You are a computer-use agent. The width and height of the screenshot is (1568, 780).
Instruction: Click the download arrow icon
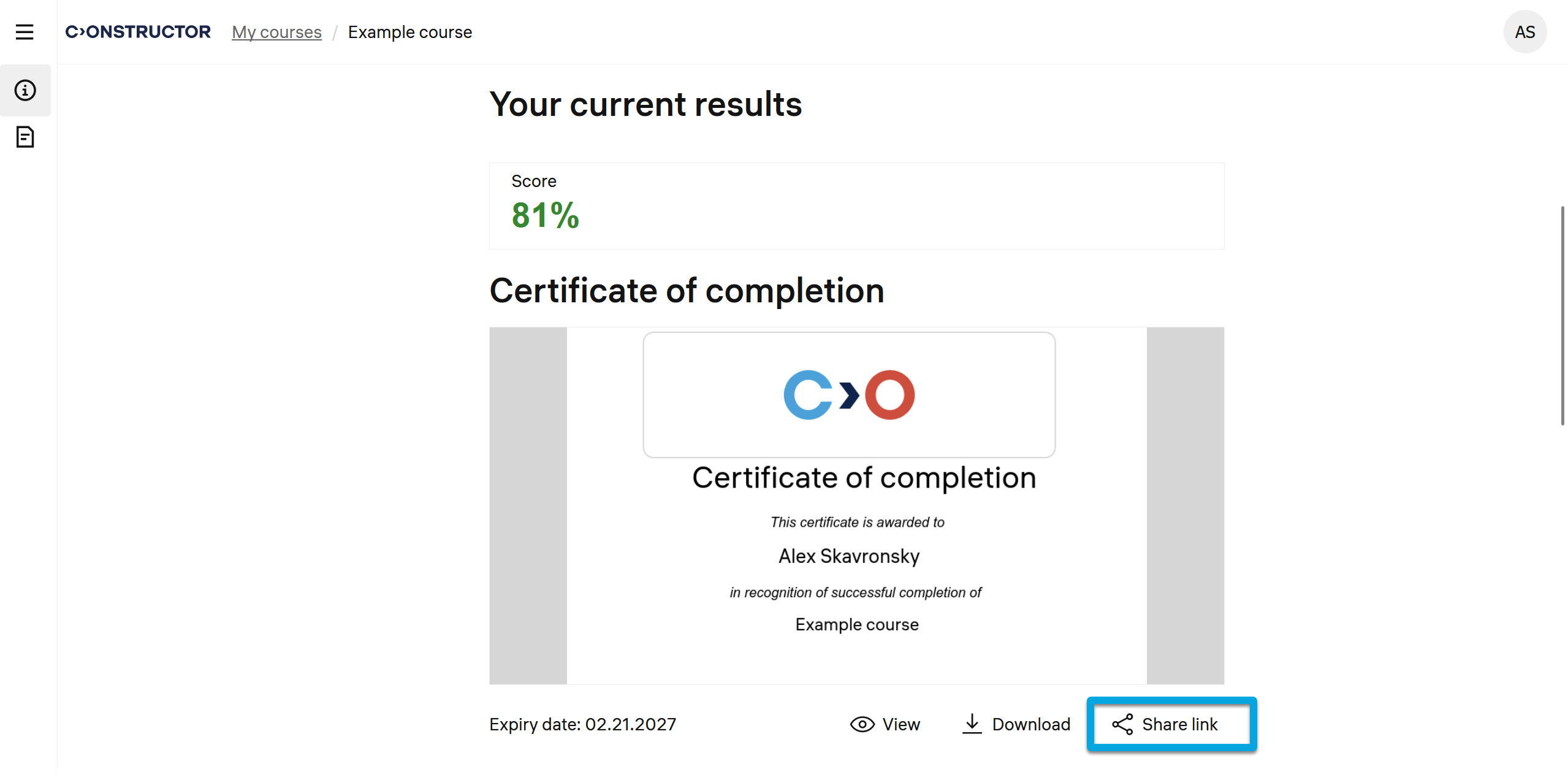[x=972, y=724]
